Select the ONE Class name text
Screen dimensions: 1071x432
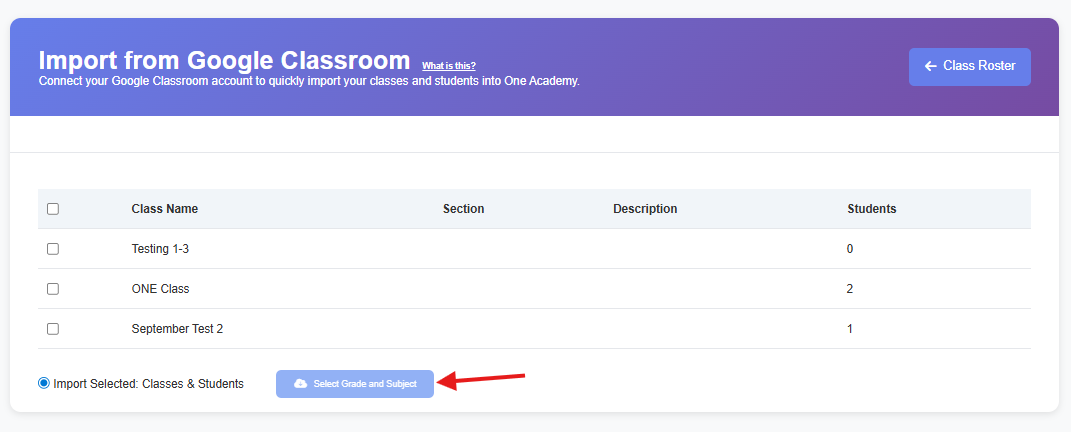tap(160, 289)
